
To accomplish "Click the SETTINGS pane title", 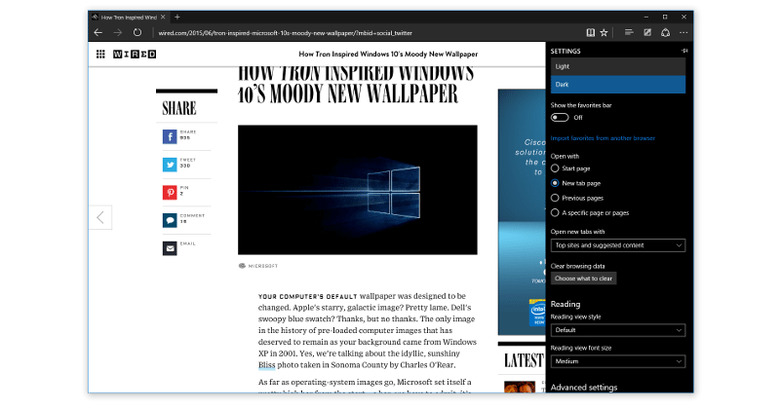I will pyautogui.click(x=566, y=51).
